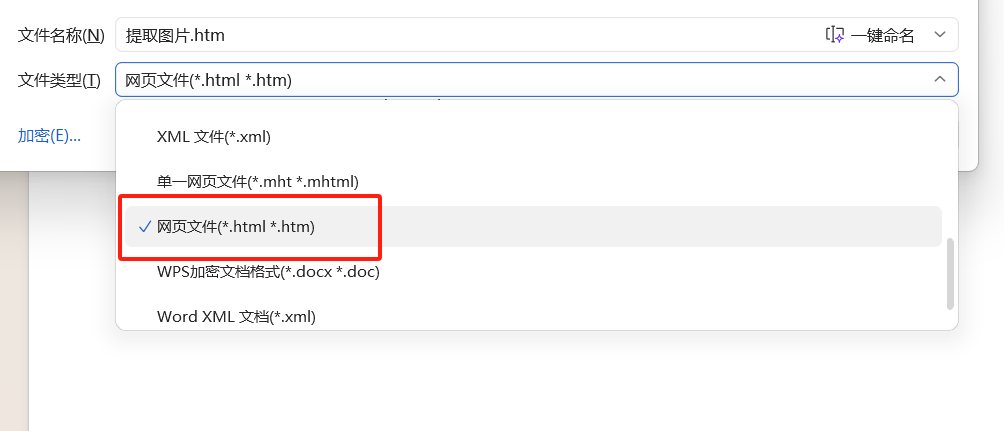This screenshot has width=1004, height=431.
Task: Click the 一键命名 text button
Action: point(882,35)
